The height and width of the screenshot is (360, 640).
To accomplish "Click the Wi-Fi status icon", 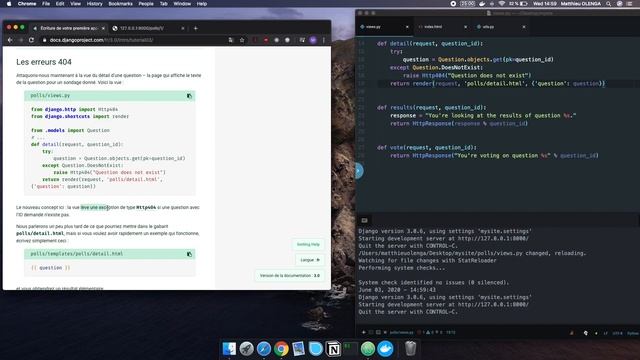I will pos(502,4).
